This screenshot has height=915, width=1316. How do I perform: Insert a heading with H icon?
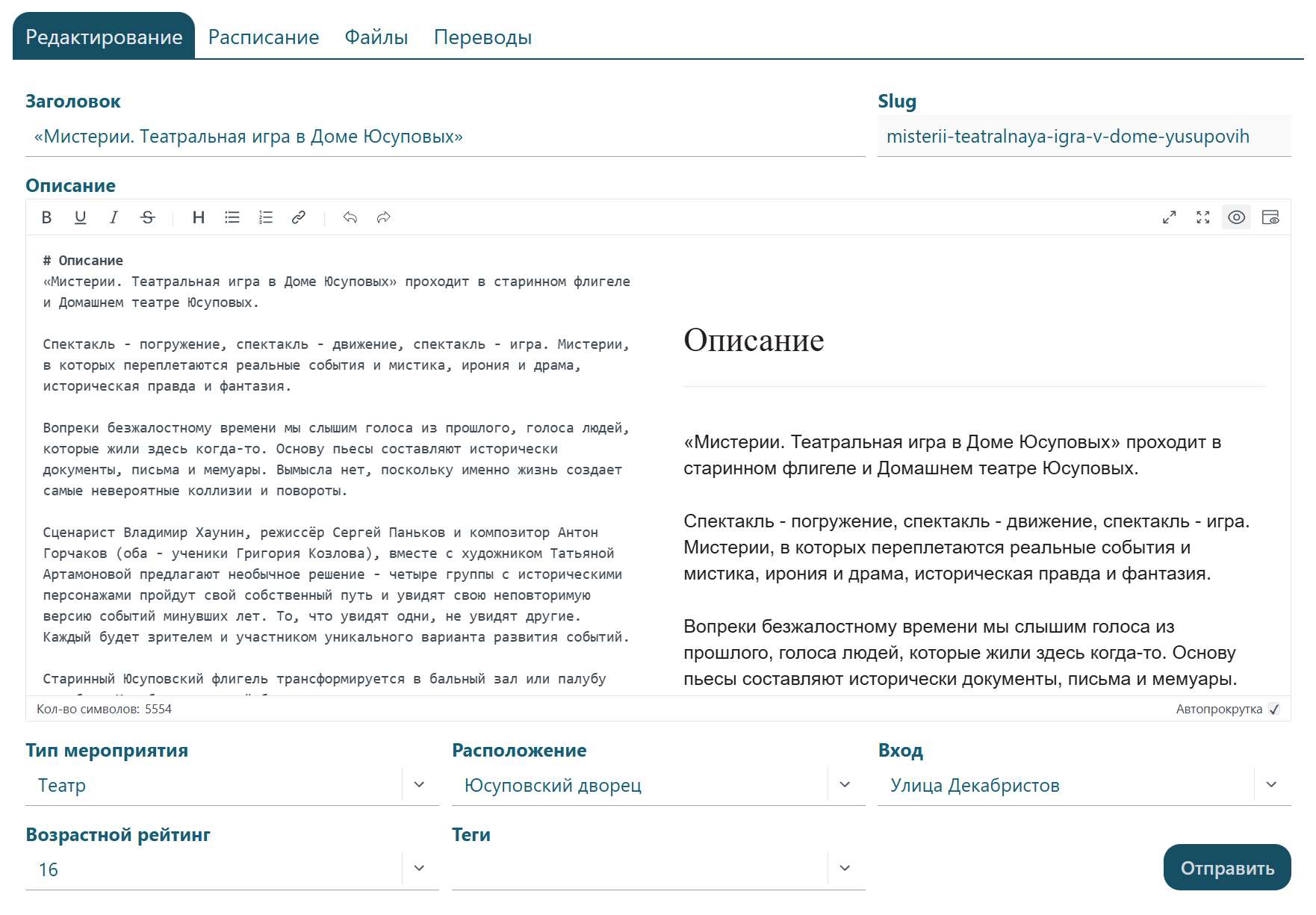(198, 217)
